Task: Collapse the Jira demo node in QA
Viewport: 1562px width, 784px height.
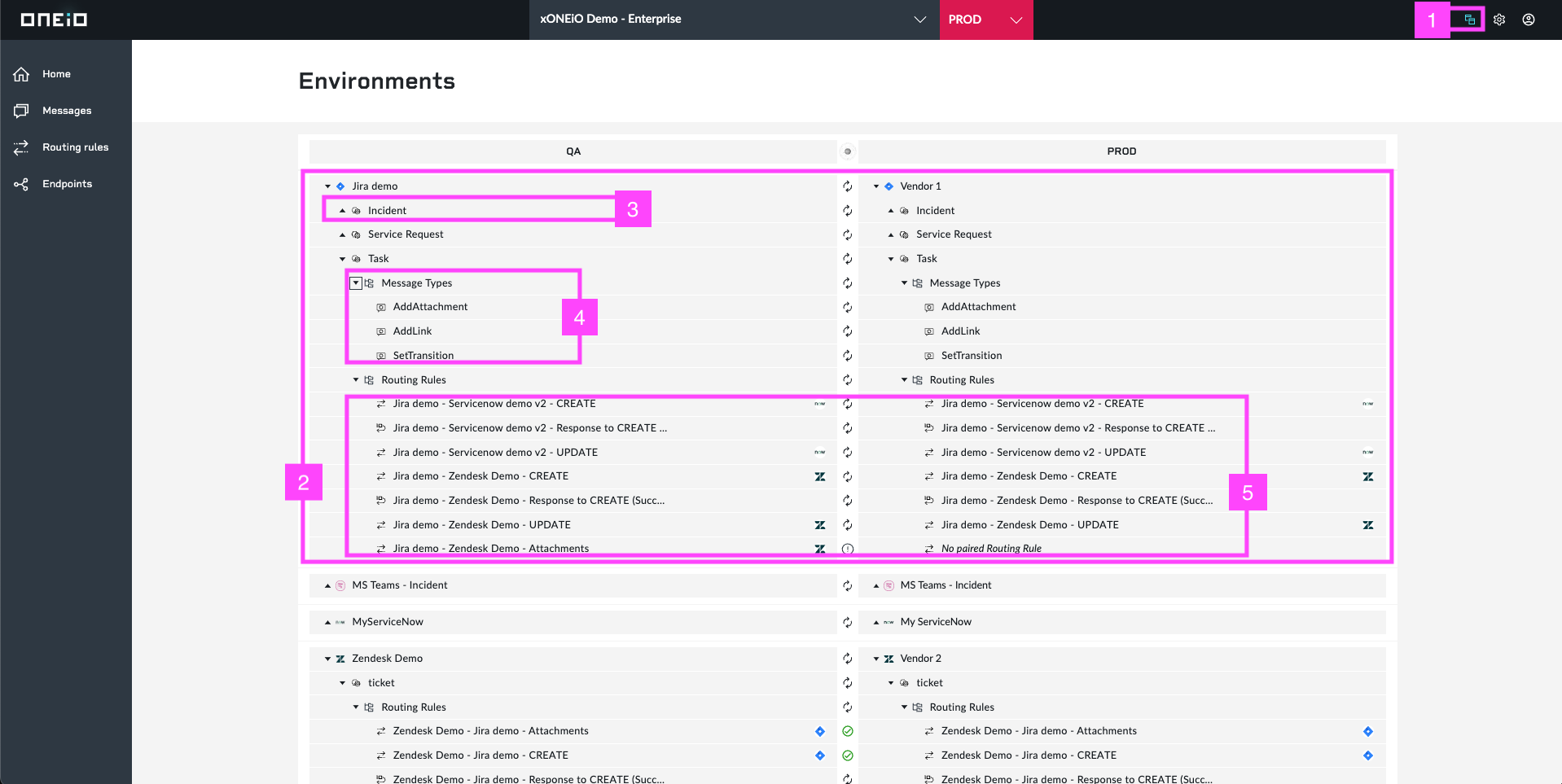Action: pyautogui.click(x=328, y=186)
